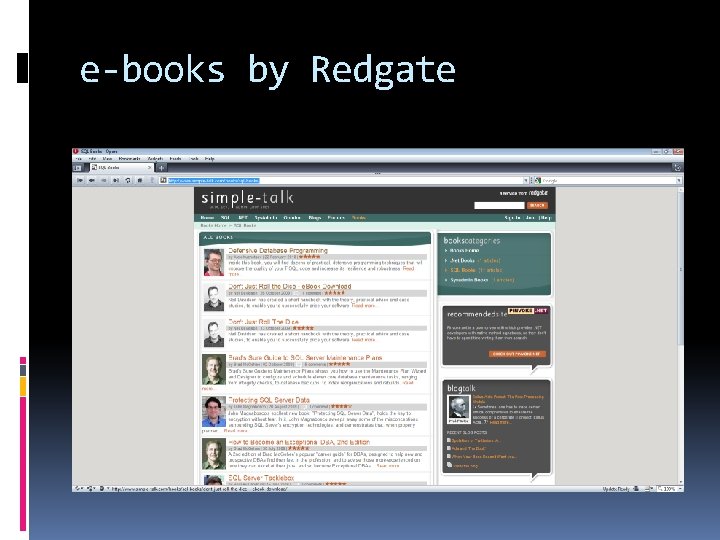Open the Home site navigation link

[207, 218]
